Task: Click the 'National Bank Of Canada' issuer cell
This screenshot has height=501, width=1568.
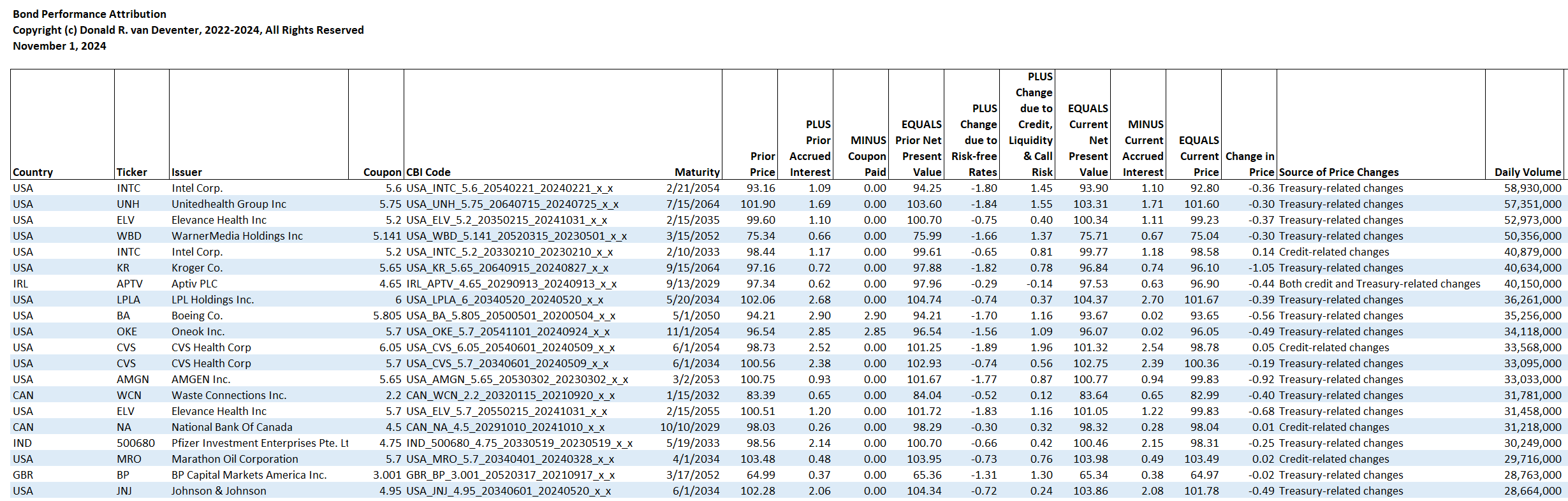Action: tap(232, 427)
